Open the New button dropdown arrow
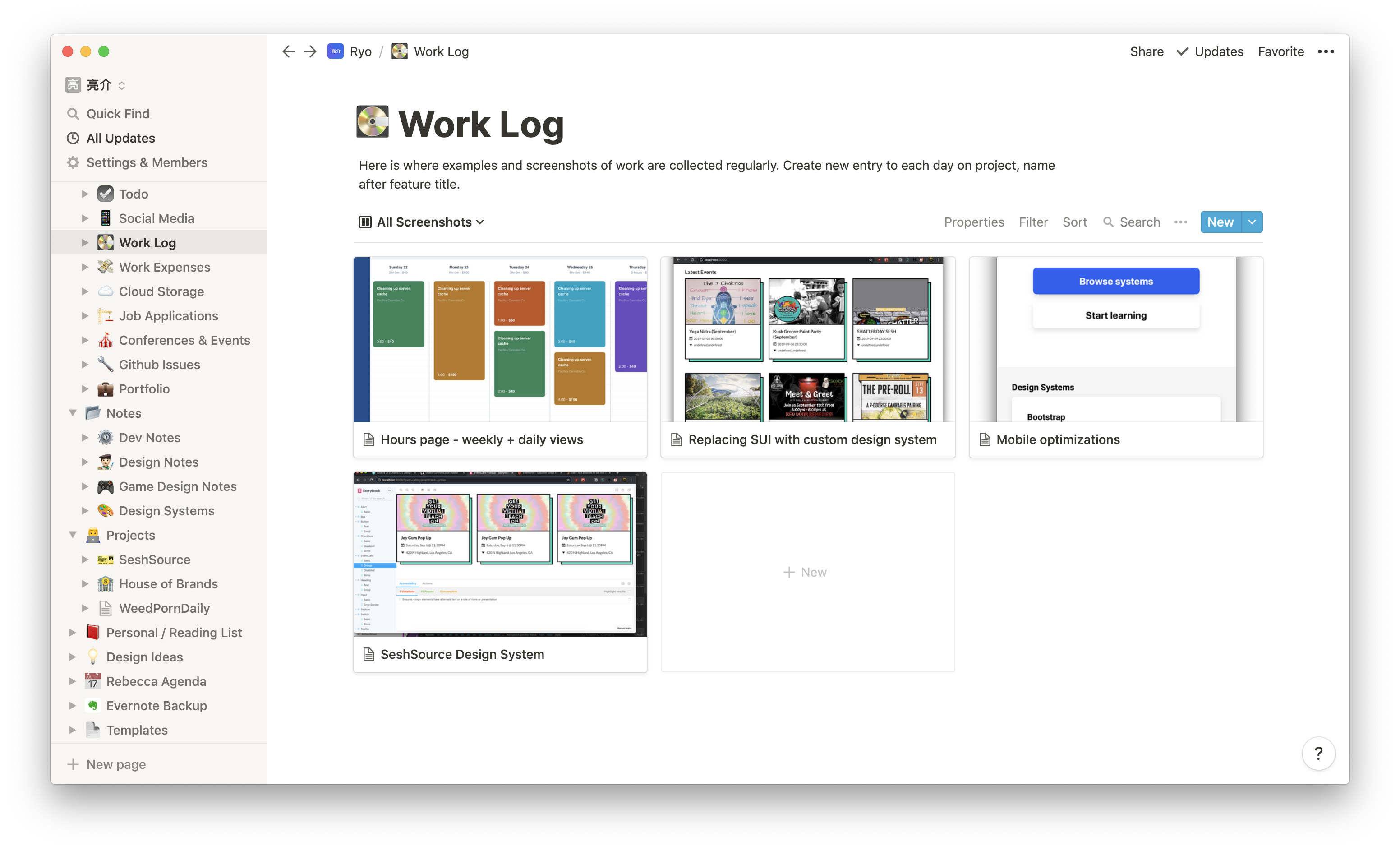Viewport: 1400px width, 851px height. click(1252, 222)
